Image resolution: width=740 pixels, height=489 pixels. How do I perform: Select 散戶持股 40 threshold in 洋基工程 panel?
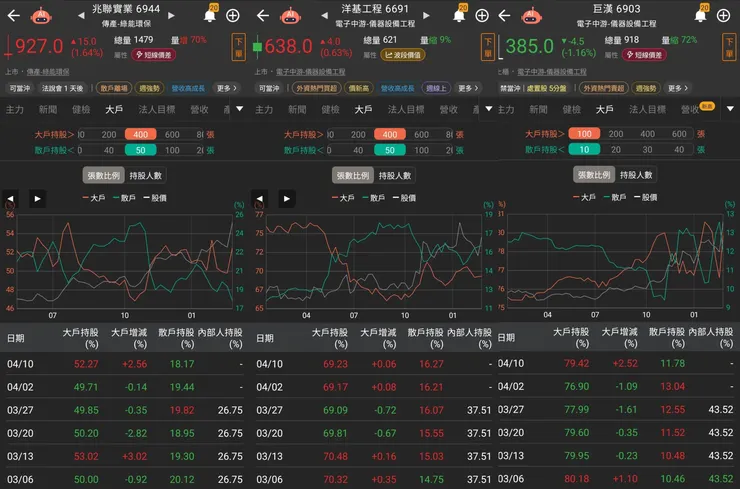(358, 150)
